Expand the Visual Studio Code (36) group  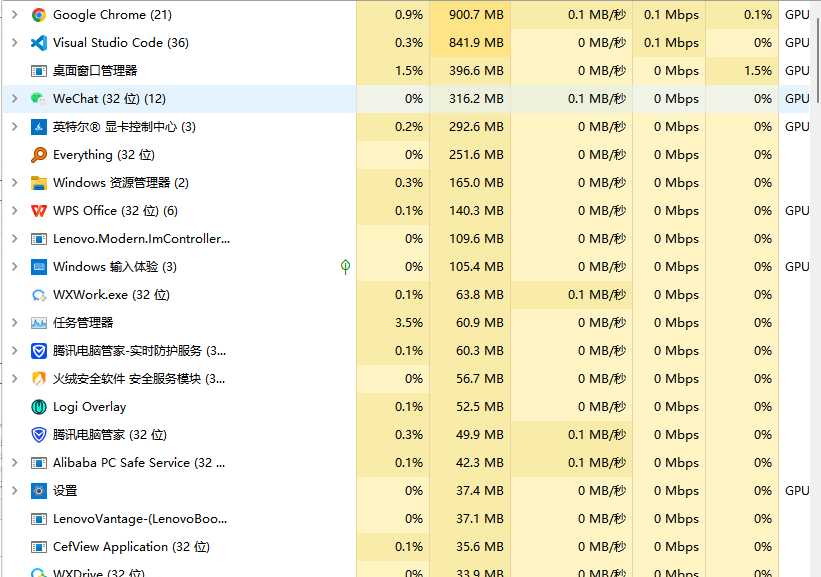coord(15,43)
